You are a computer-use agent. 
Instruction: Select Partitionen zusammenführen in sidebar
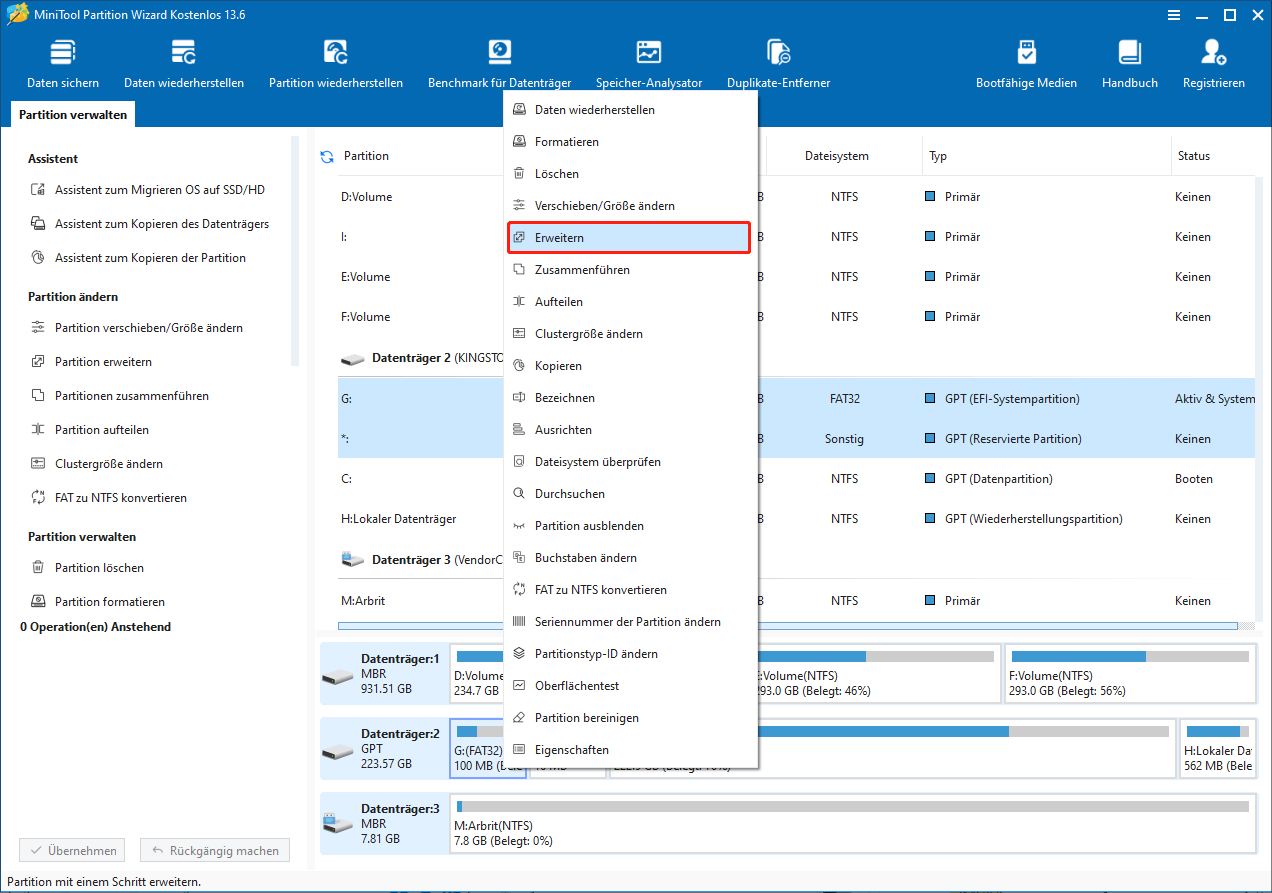[119, 396]
